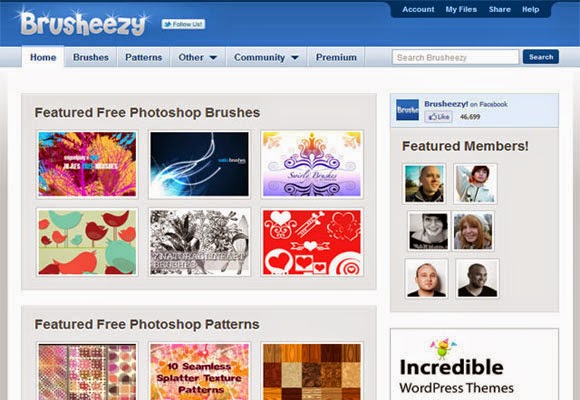Image resolution: width=580 pixels, height=400 pixels.
Task: Go to the Brushes tab
Action: [x=91, y=57]
